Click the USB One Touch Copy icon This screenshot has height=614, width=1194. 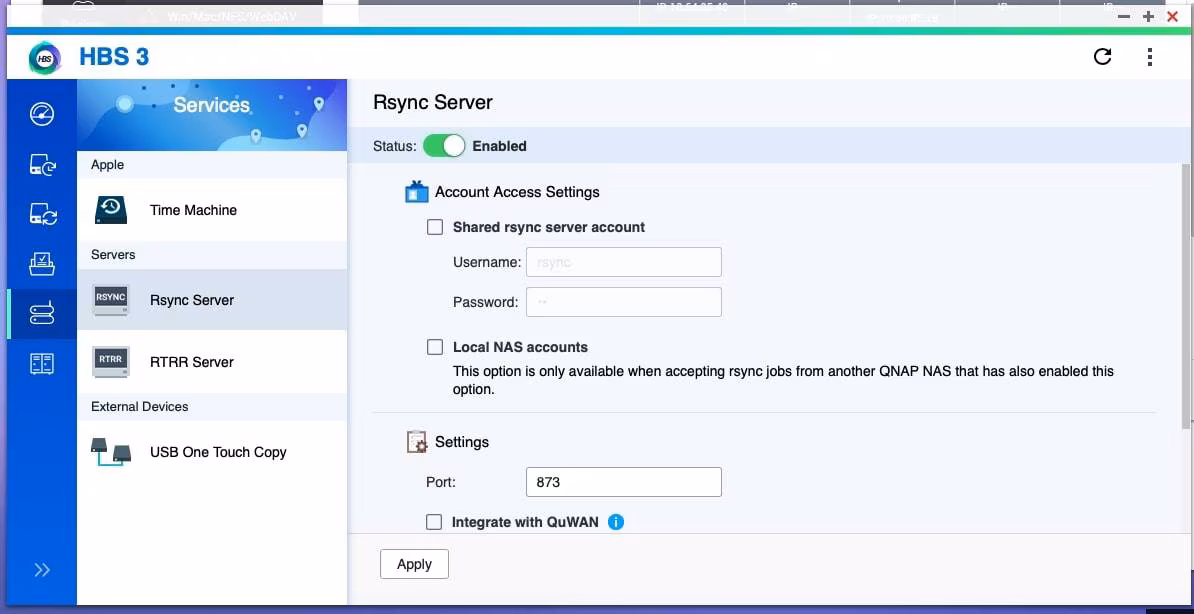point(110,452)
